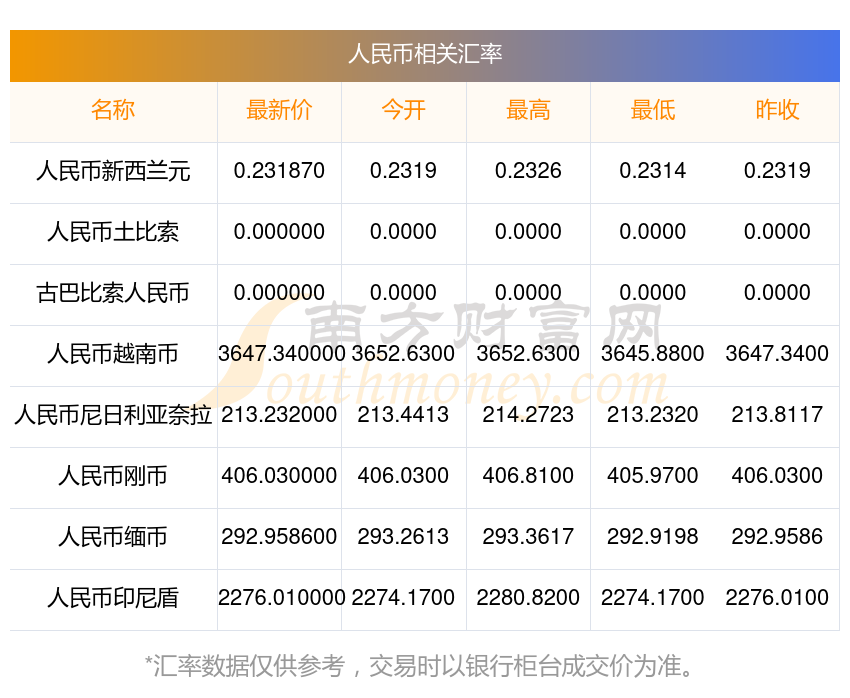Click the lowest value 292.9198

point(653,537)
